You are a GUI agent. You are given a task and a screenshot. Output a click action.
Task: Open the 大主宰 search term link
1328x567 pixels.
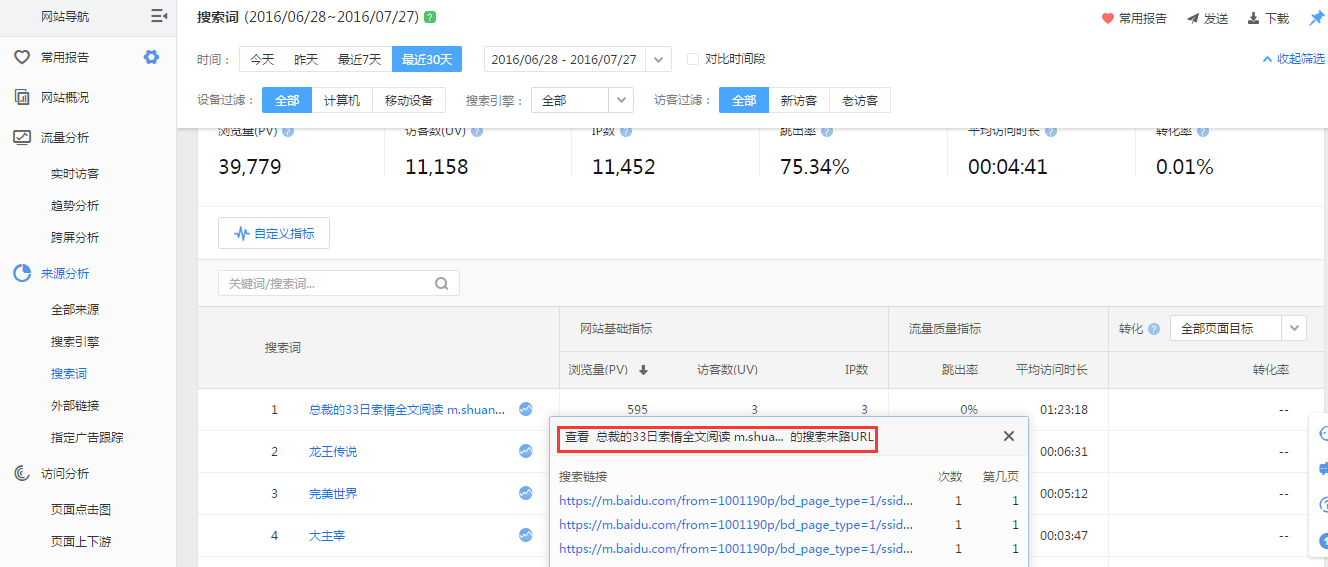click(327, 535)
